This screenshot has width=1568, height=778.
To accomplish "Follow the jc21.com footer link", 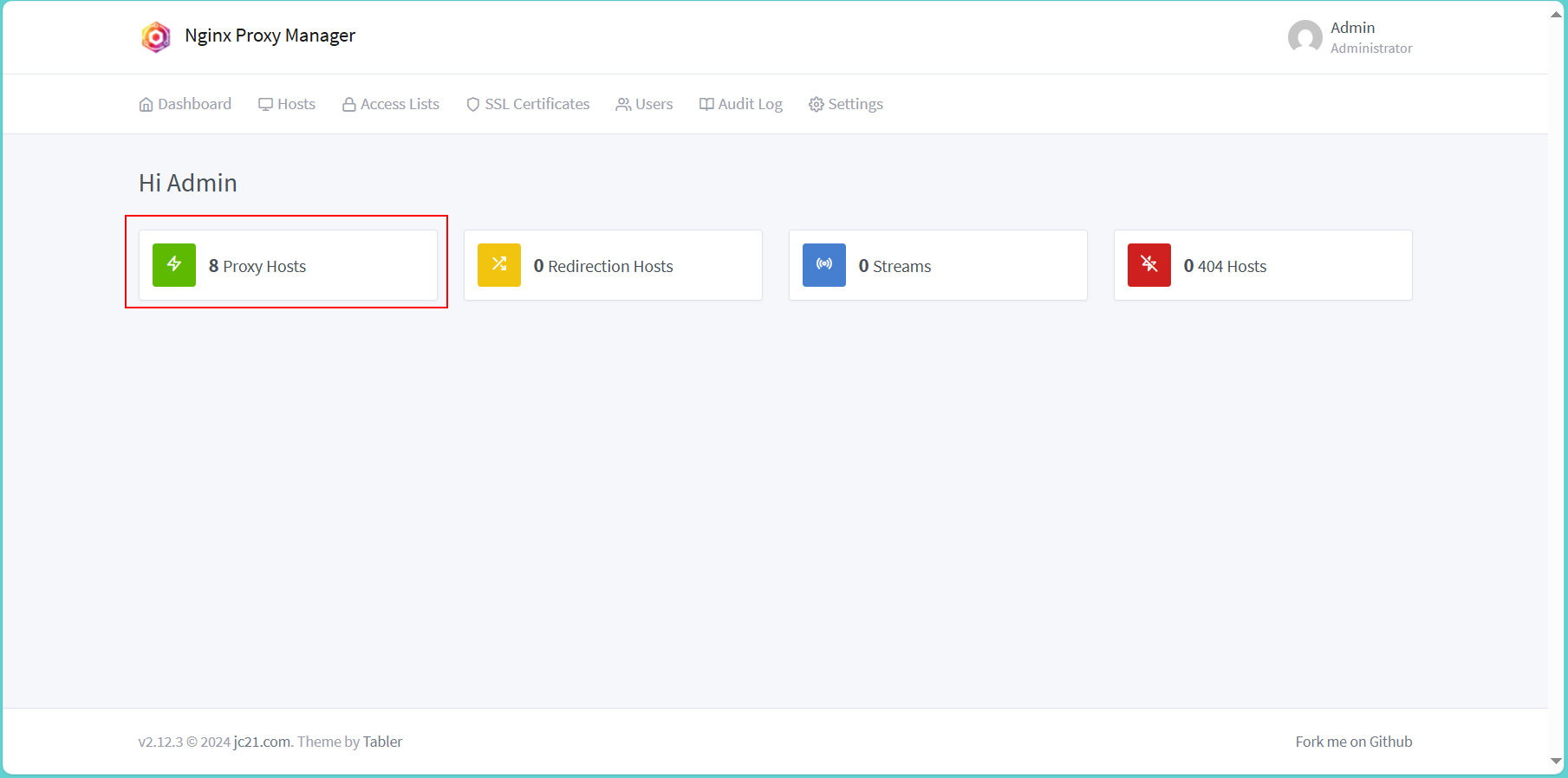I will [x=262, y=742].
